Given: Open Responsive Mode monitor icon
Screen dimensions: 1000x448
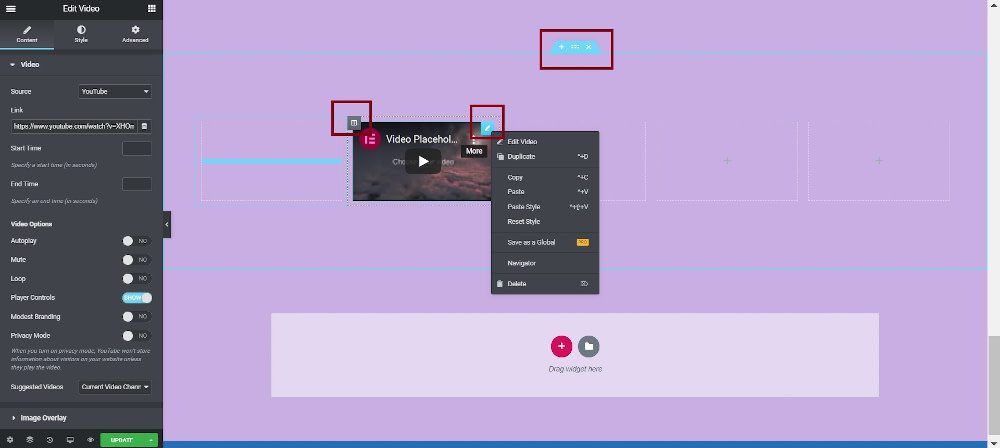Looking at the screenshot, I should pos(70,440).
